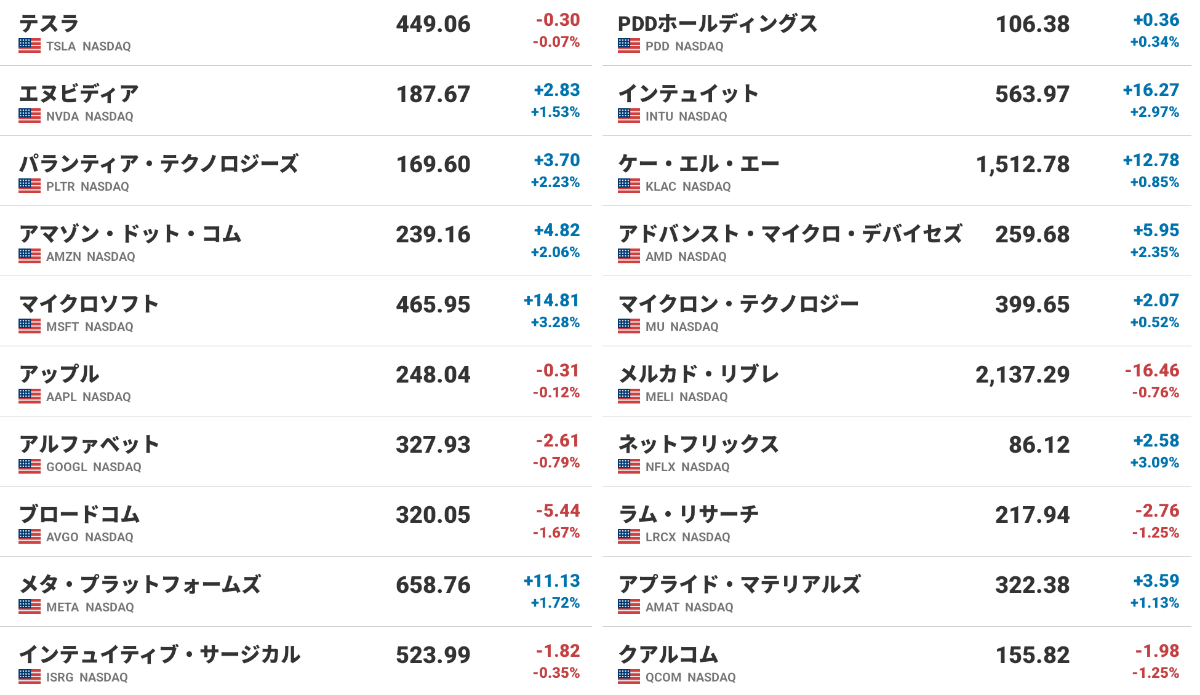The height and width of the screenshot is (695, 1200).
Task: Open マイクロン・テクノロジー stock page
Action: point(738,303)
